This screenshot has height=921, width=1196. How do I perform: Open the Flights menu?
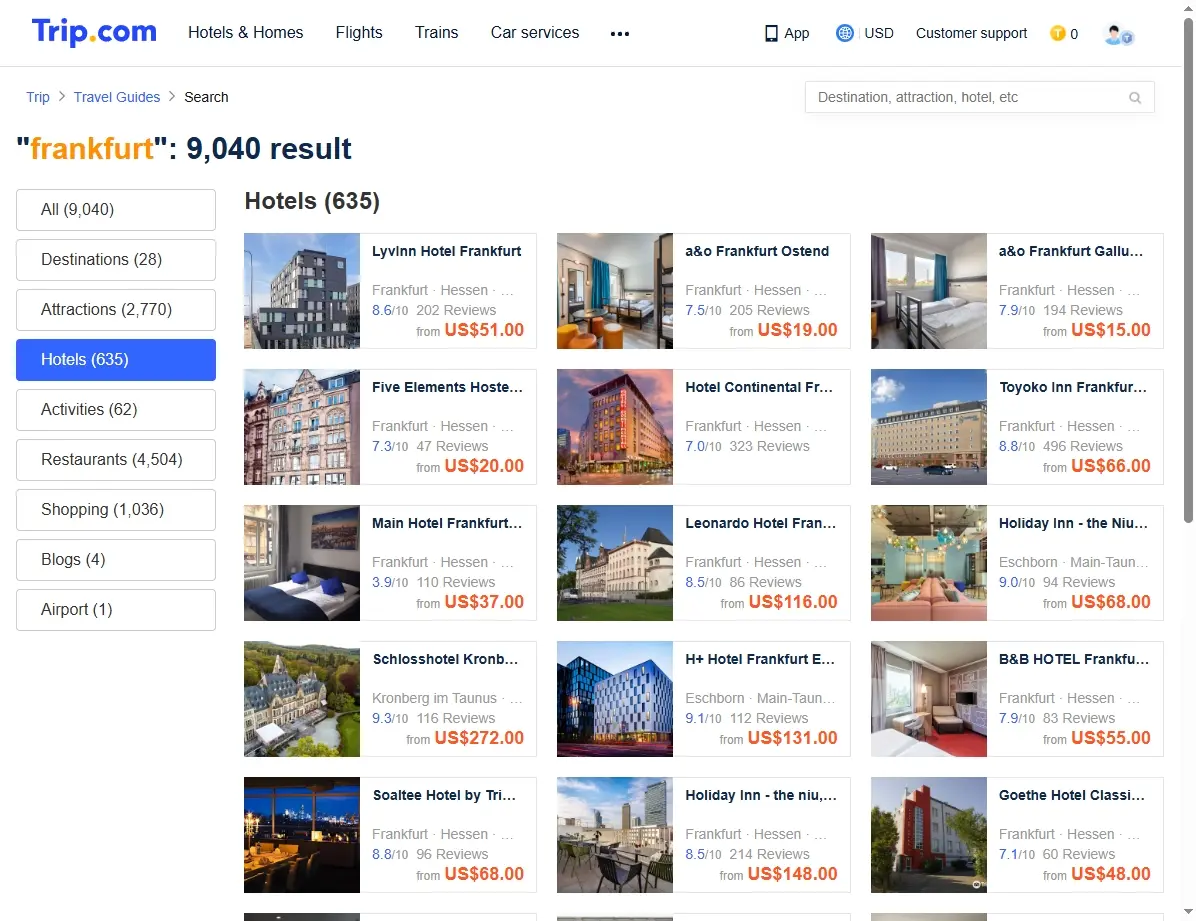coord(358,32)
